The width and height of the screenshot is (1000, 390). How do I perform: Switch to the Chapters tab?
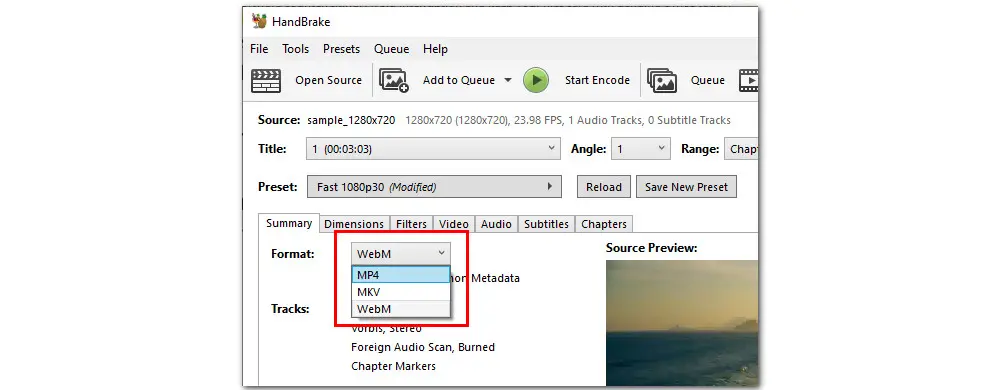point(604,224)
